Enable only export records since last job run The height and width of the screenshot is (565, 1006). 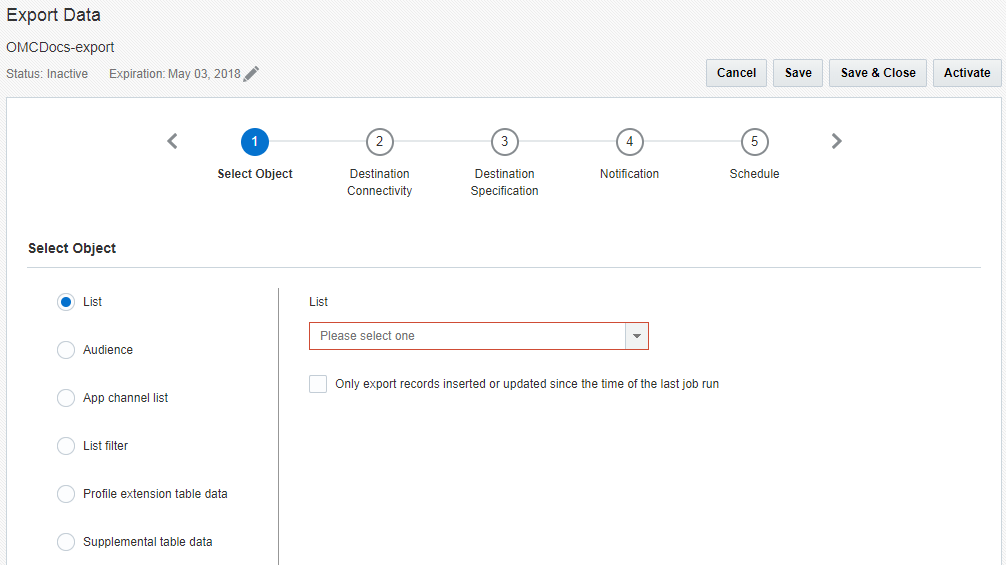tap(318, 384)
